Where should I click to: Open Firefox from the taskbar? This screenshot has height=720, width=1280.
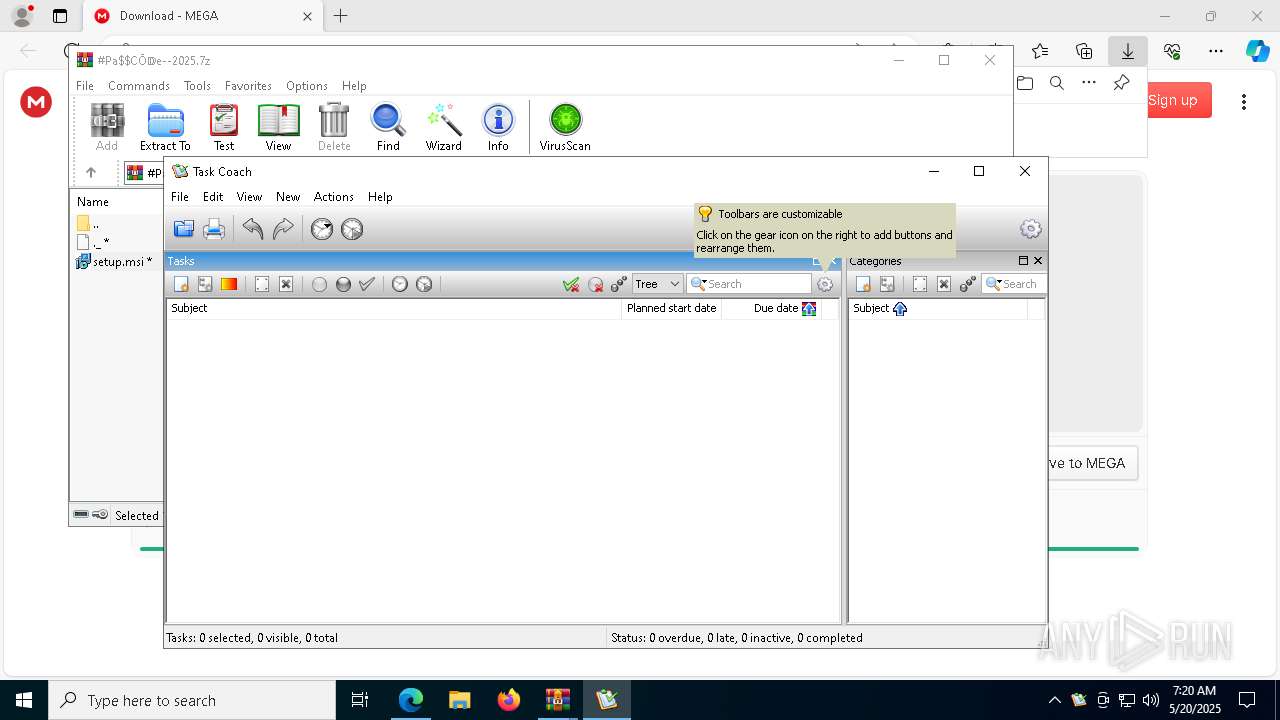pyautogui.click(x=509, y=700)
